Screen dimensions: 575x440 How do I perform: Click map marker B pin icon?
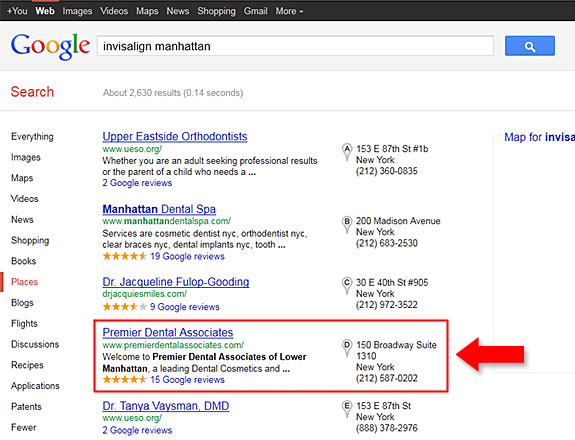click(x=347, y=224)
